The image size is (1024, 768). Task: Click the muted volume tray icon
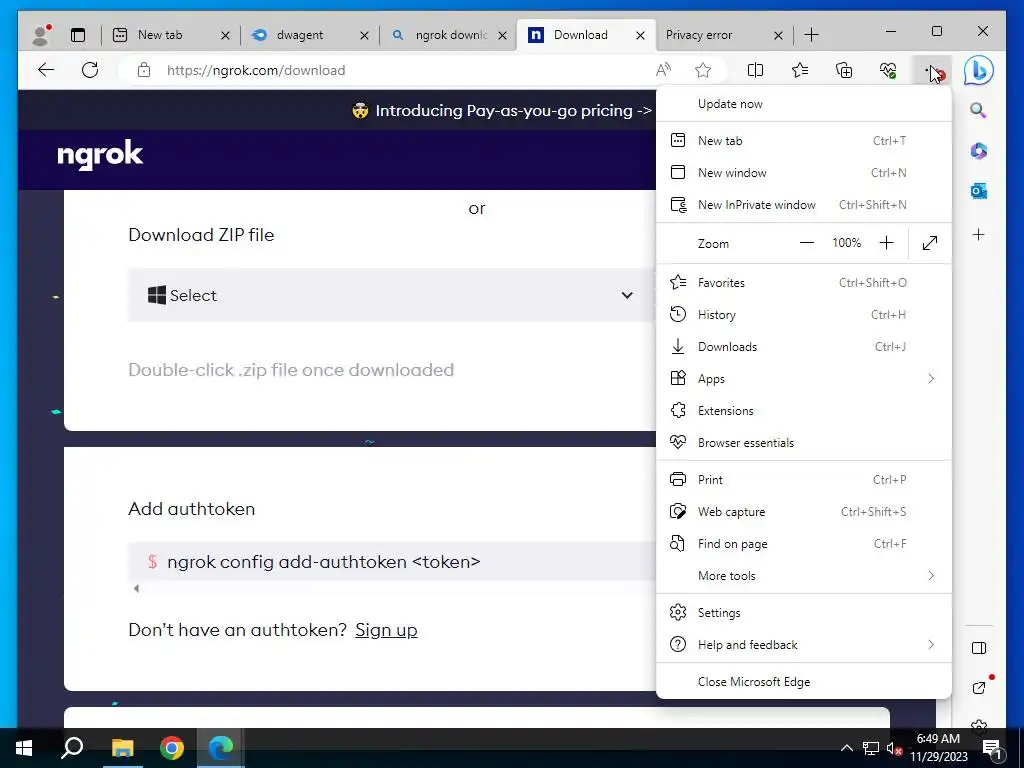894,748
